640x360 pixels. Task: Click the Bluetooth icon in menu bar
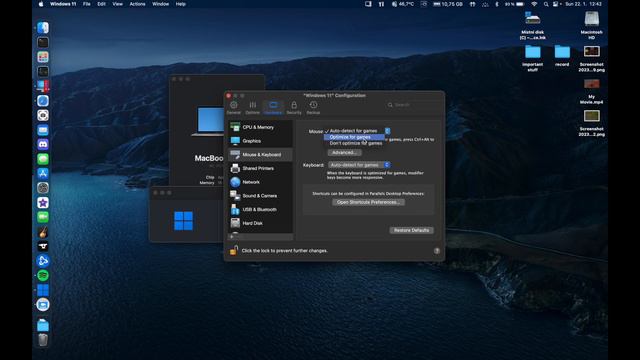497,4
